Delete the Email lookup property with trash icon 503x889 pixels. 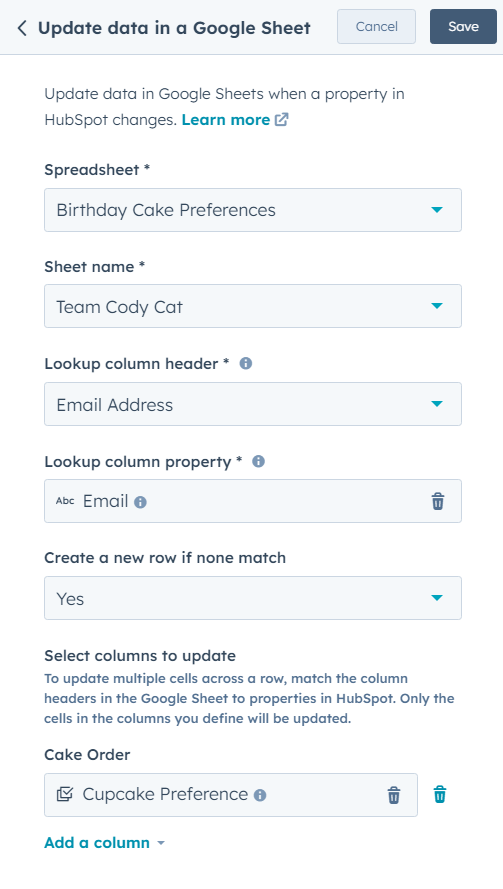[438, 501]
